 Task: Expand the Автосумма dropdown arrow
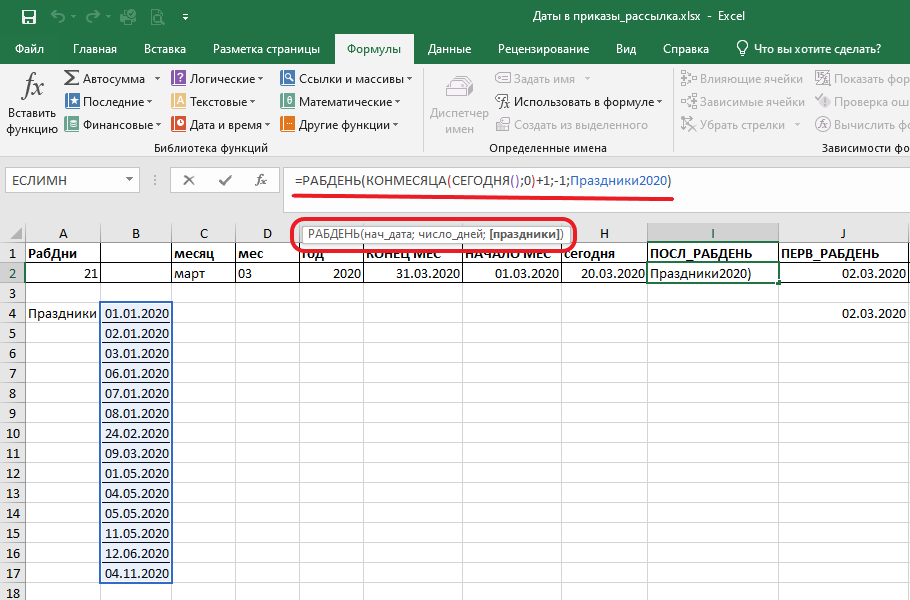click(157, 78)
